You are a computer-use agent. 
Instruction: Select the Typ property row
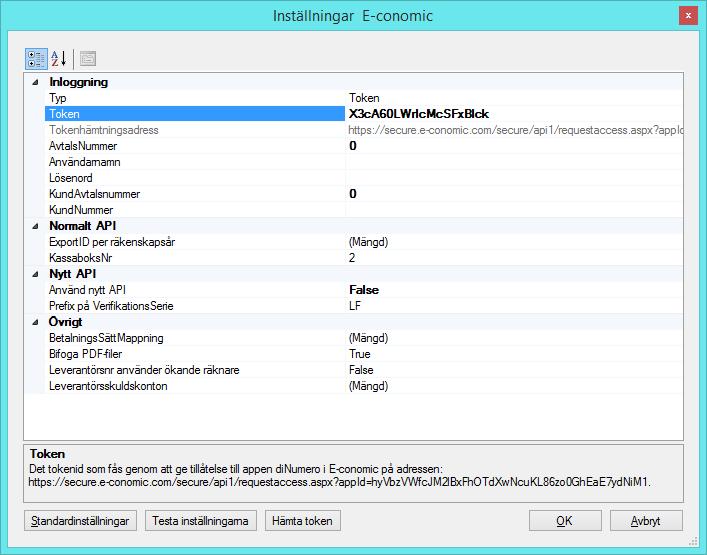coord(364,98)
